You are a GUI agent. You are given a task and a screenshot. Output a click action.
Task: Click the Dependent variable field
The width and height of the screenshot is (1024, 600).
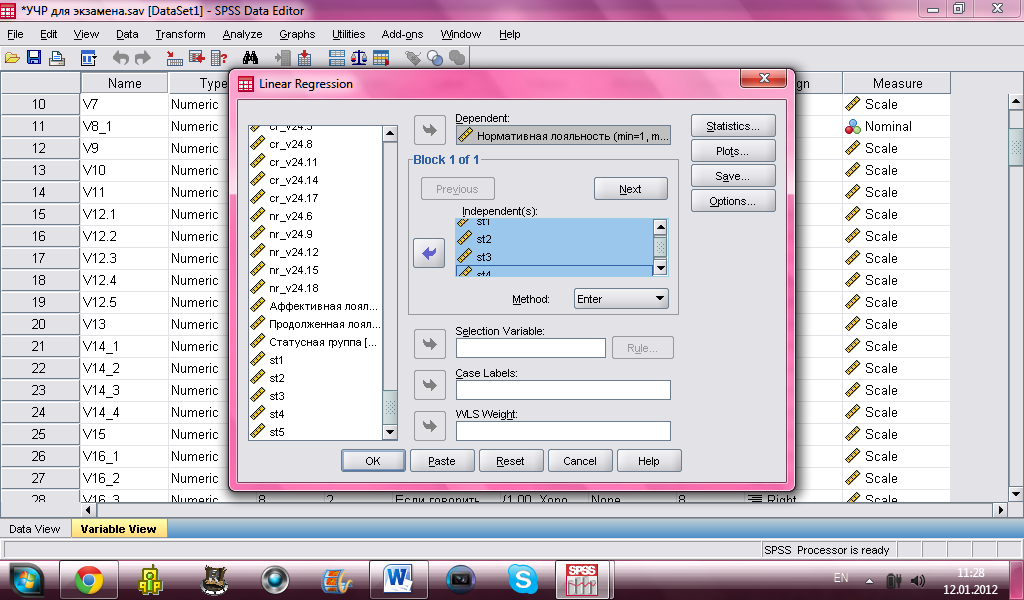(x=563, y=135)
